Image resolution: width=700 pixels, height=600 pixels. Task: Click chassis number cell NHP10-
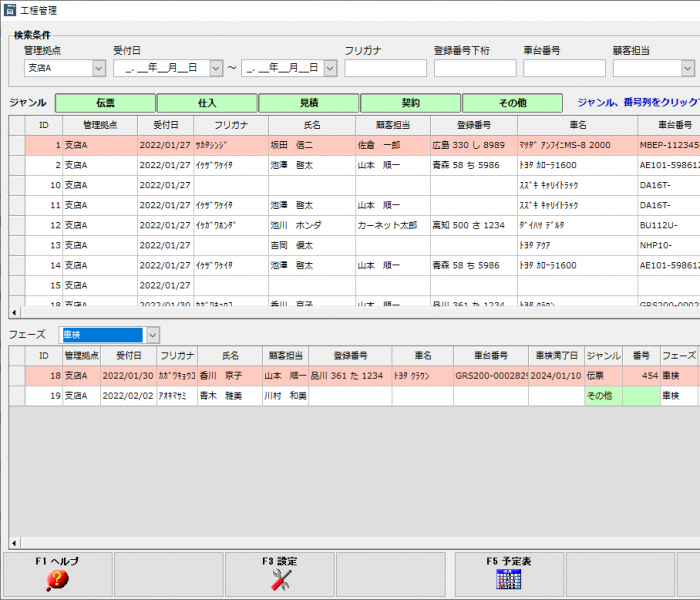pos(668,246)
